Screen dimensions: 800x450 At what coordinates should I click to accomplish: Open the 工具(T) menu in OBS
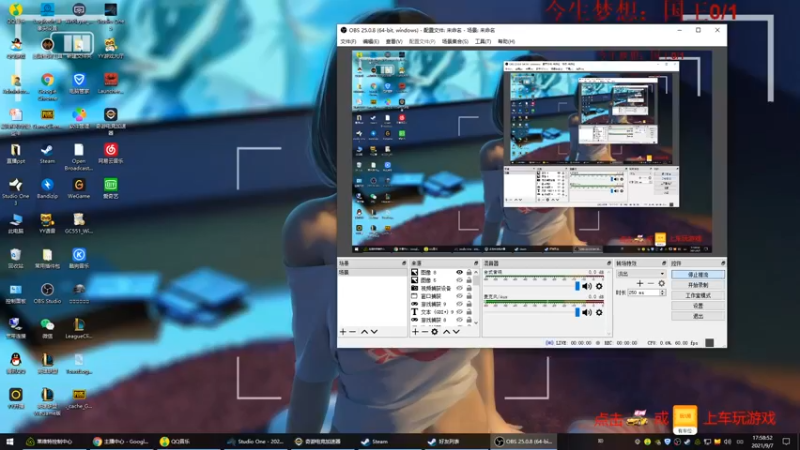(483, 41)
